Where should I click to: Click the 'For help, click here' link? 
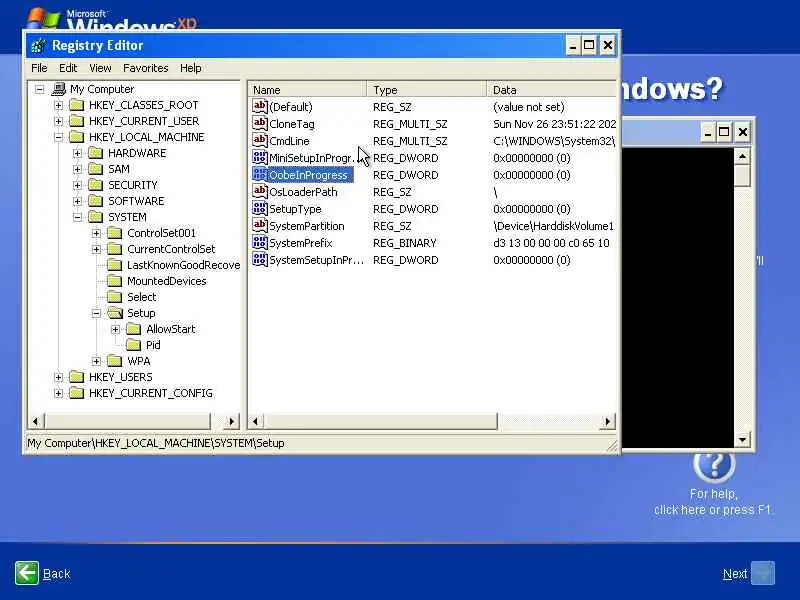coord(712,502)
